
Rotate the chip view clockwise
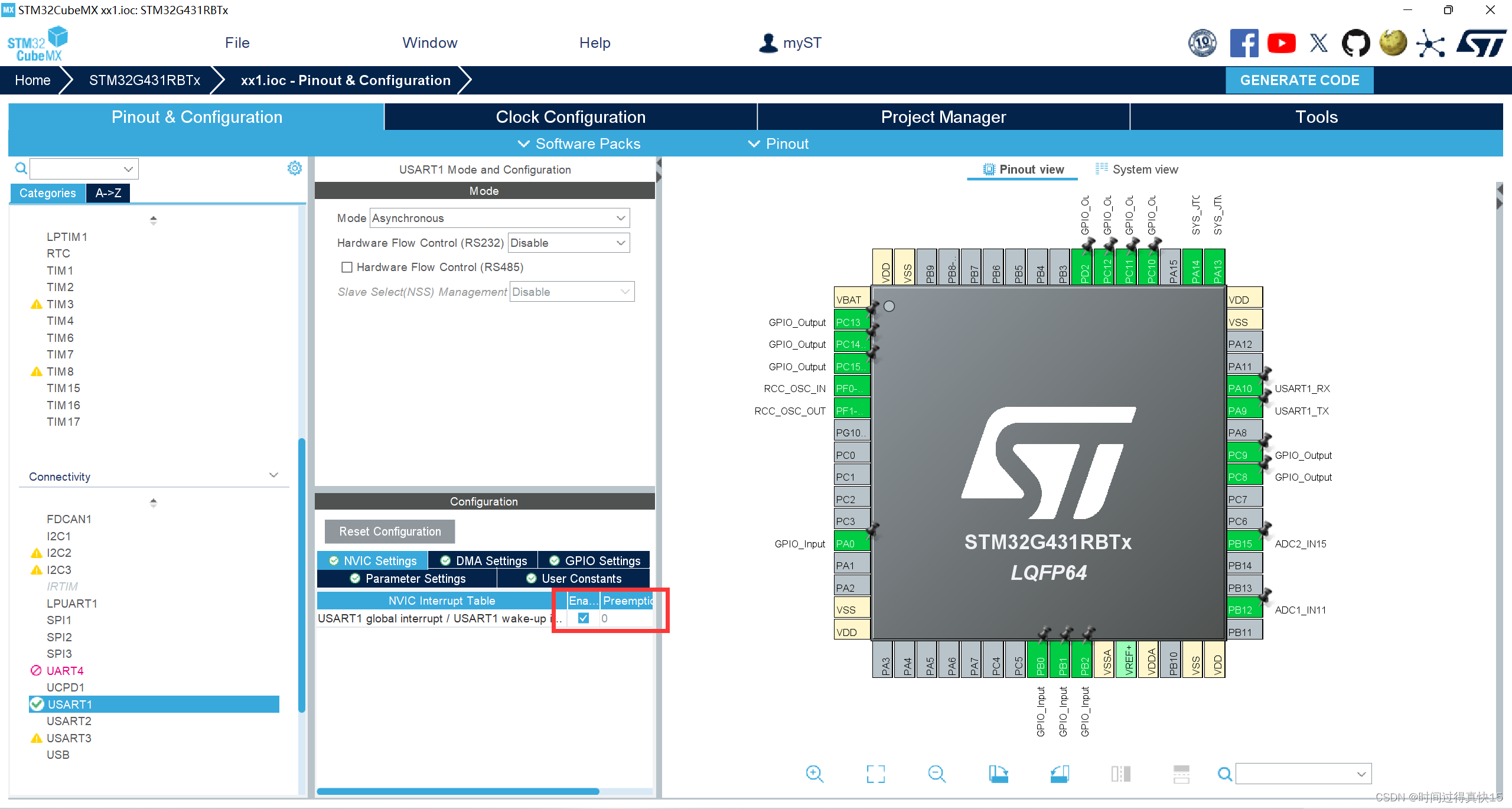point(998,774)
